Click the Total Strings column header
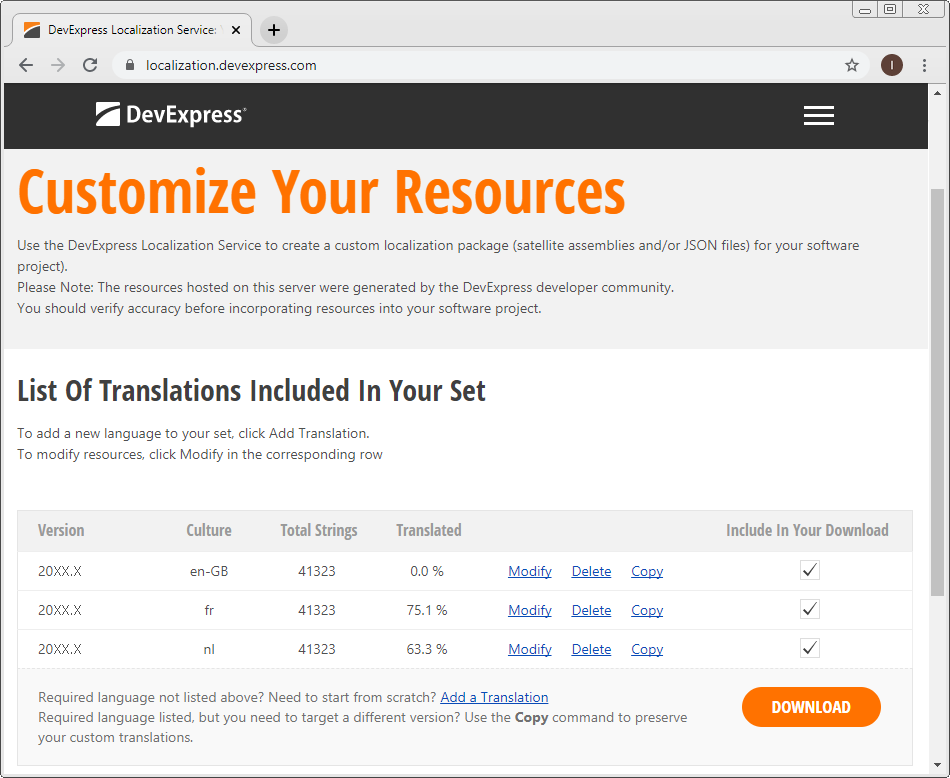950x778 pixels. (x=319, y=531)
